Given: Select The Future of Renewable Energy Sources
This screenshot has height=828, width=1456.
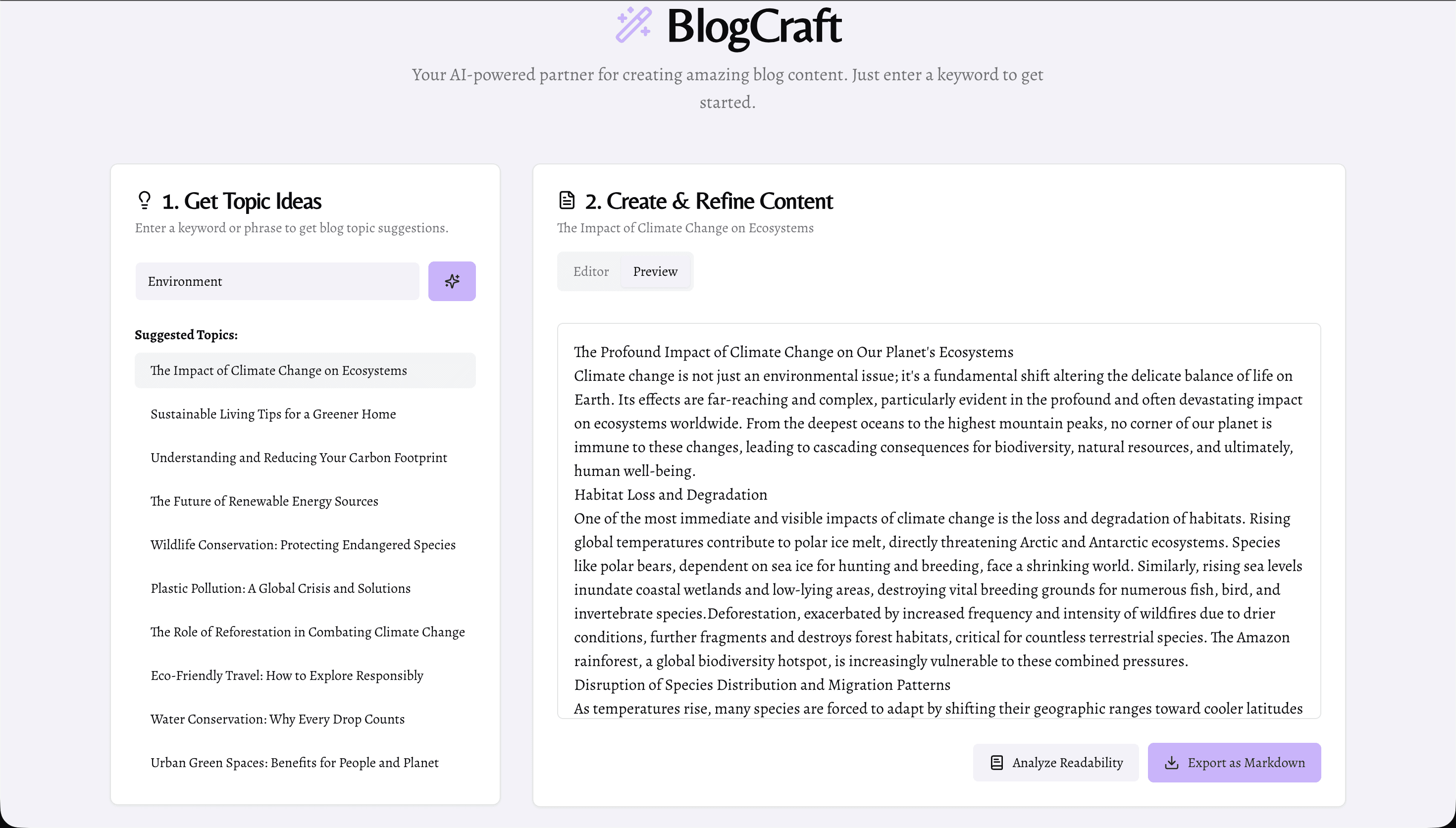Looking at the screenshot, I should point(264,501).
